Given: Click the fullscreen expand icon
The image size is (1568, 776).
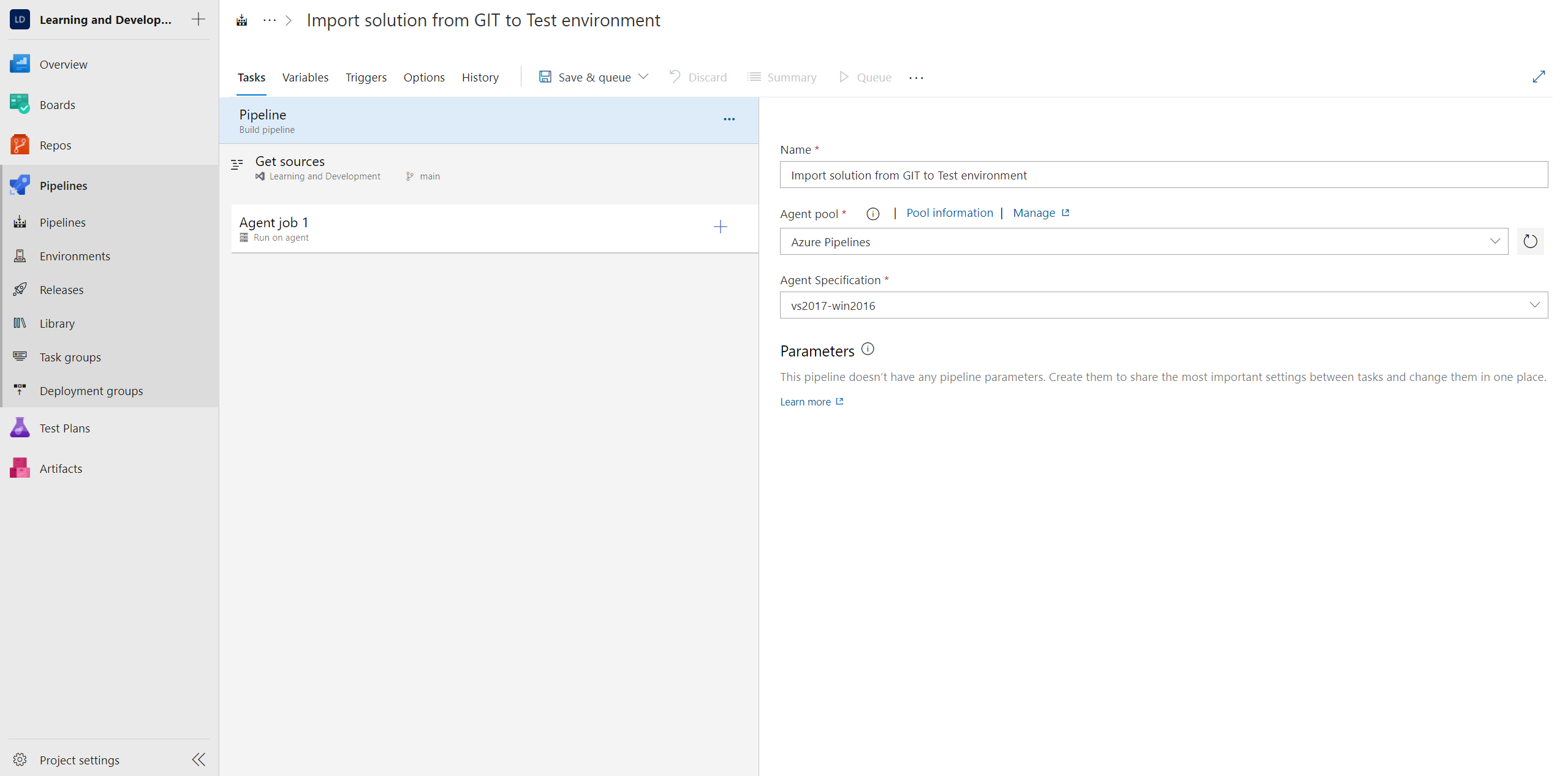Looking at the screenshot, I should [1538, 77].
